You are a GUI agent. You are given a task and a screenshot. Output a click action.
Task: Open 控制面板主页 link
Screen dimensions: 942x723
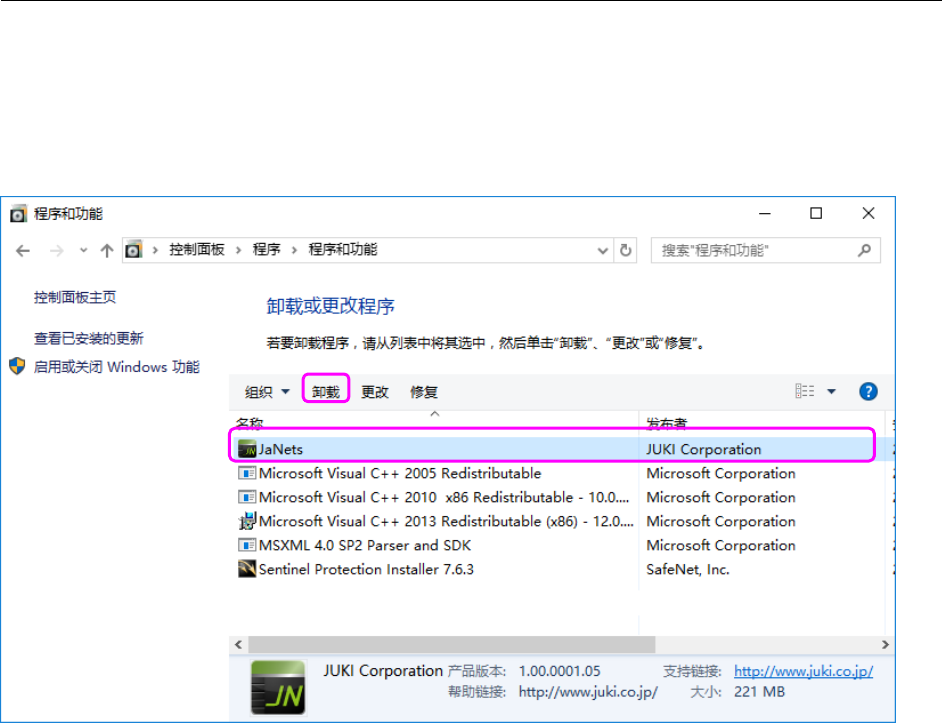point(75,297)
